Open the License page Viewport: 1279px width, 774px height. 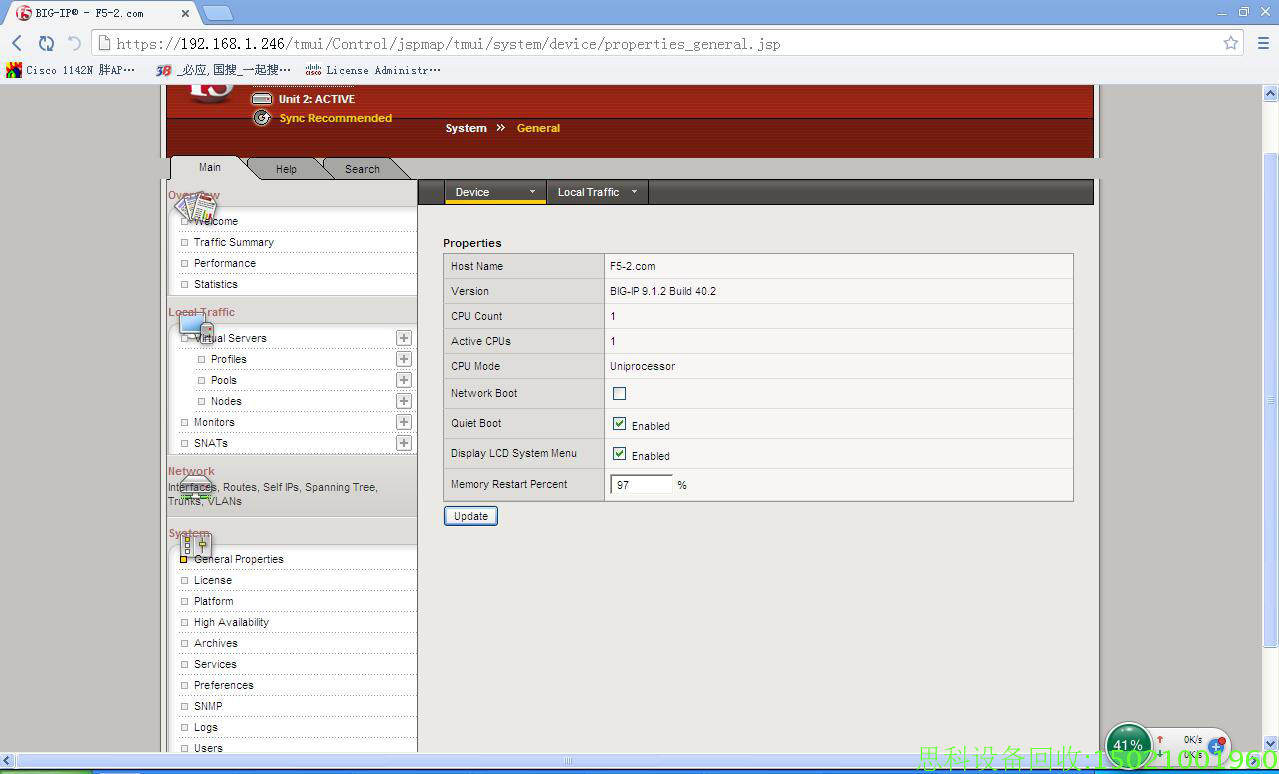tap(213, 580)
